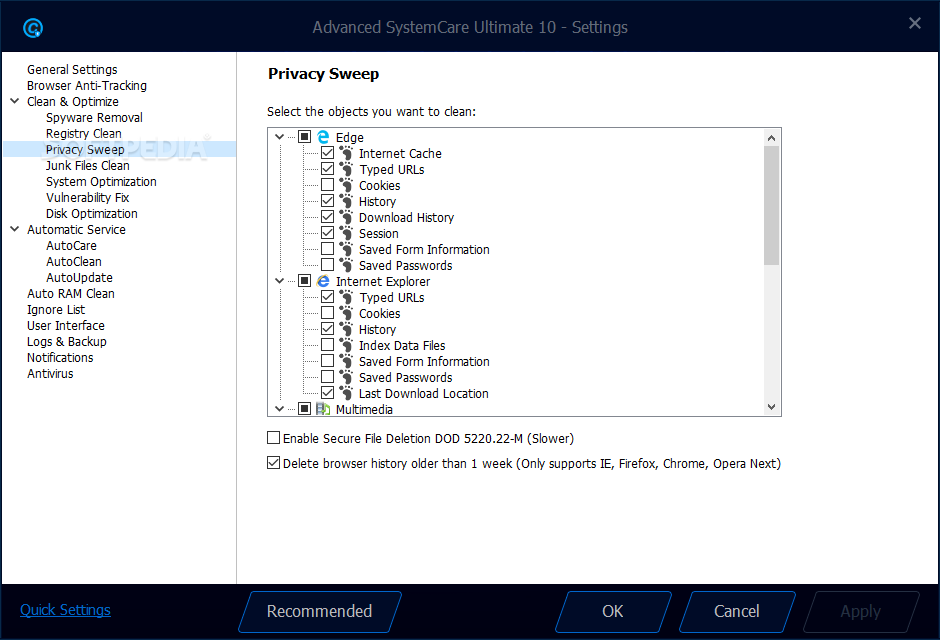Click the object list scrollbar thumb
940x640 pixels.
point(772,205)
